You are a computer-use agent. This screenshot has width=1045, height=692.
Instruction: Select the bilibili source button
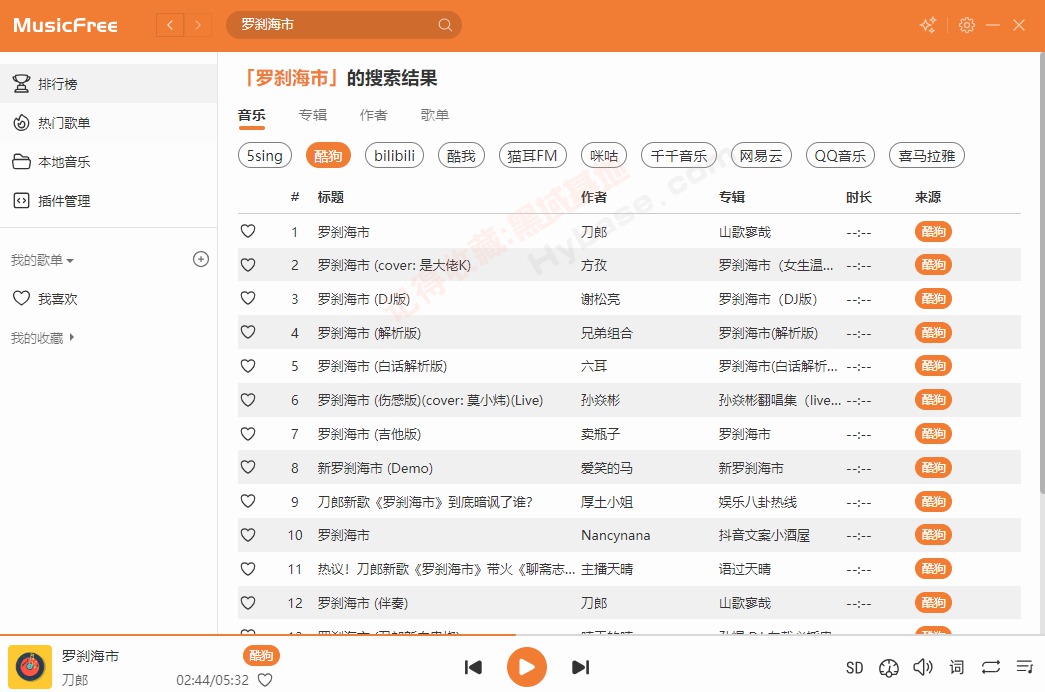[395, 155]
